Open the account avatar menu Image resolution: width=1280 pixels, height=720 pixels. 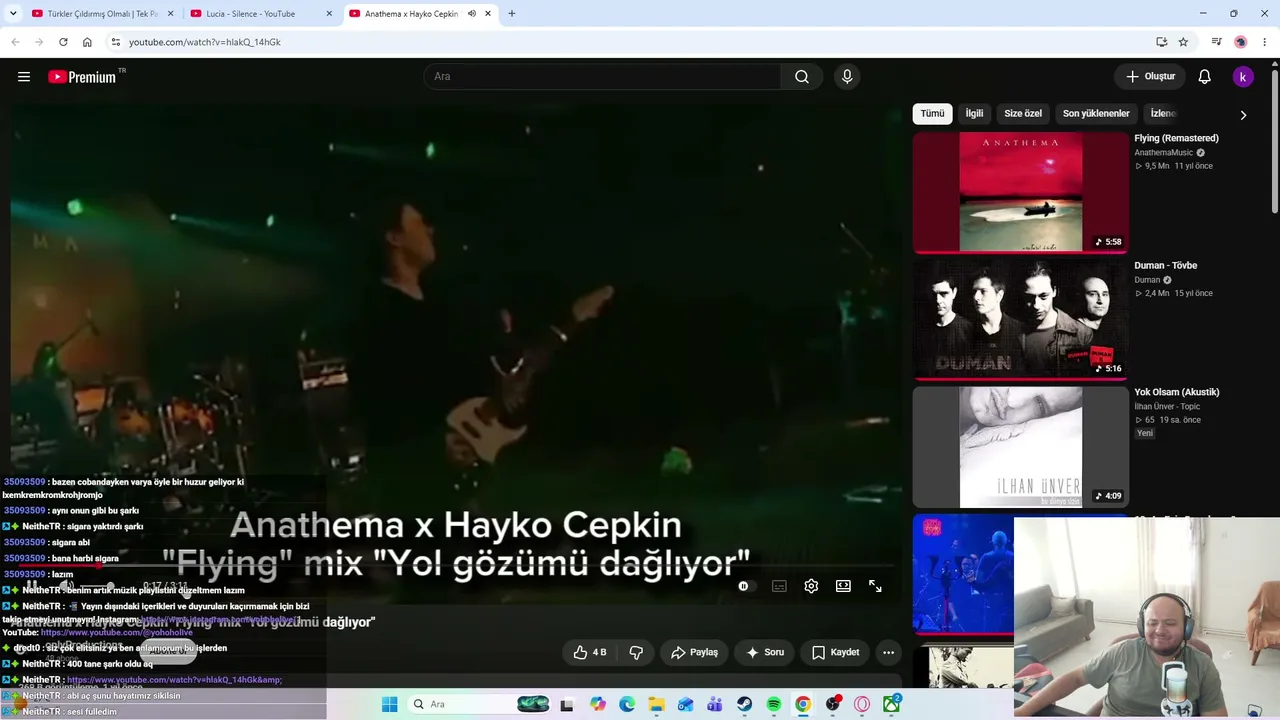[x=1243, y=77]
